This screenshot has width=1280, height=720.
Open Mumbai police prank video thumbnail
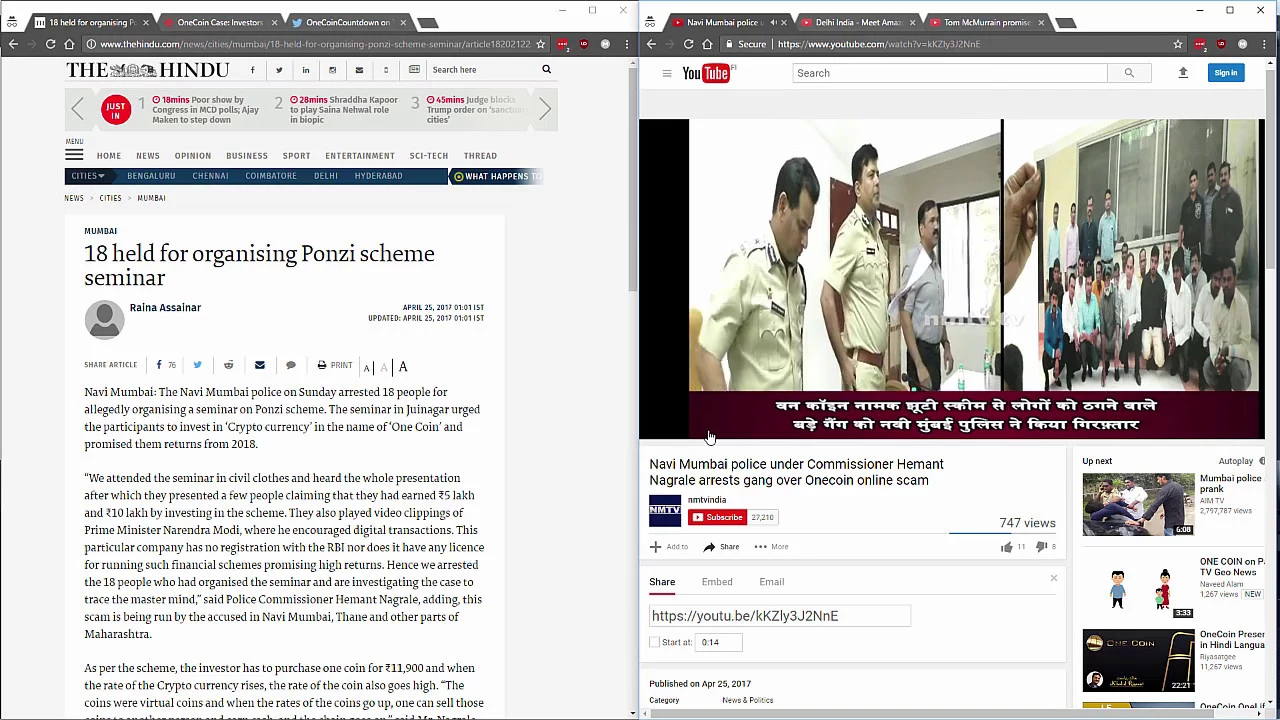pos(1138,505)
